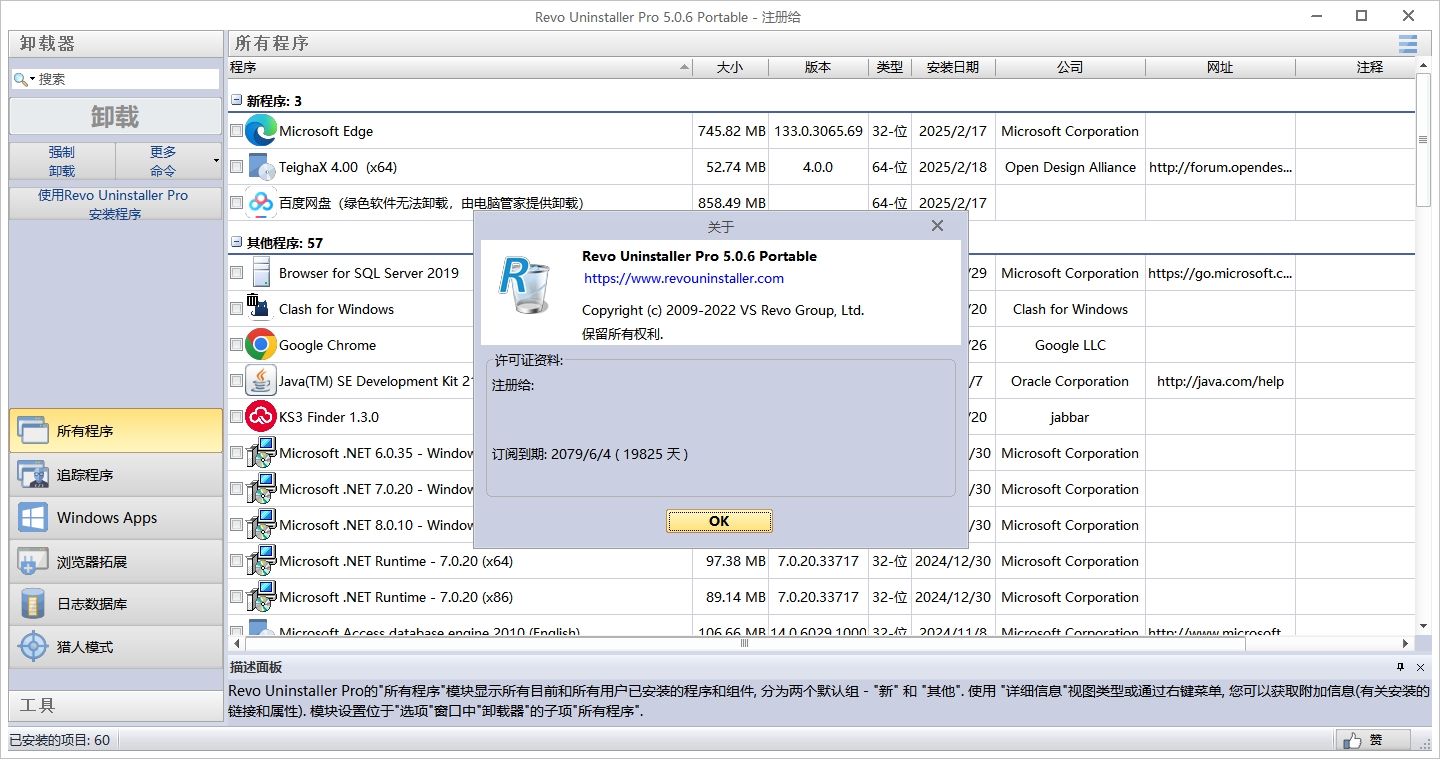
Task: Close the 描述面板 description panel
Action: pyautogui.click(x=1421, y=667)
